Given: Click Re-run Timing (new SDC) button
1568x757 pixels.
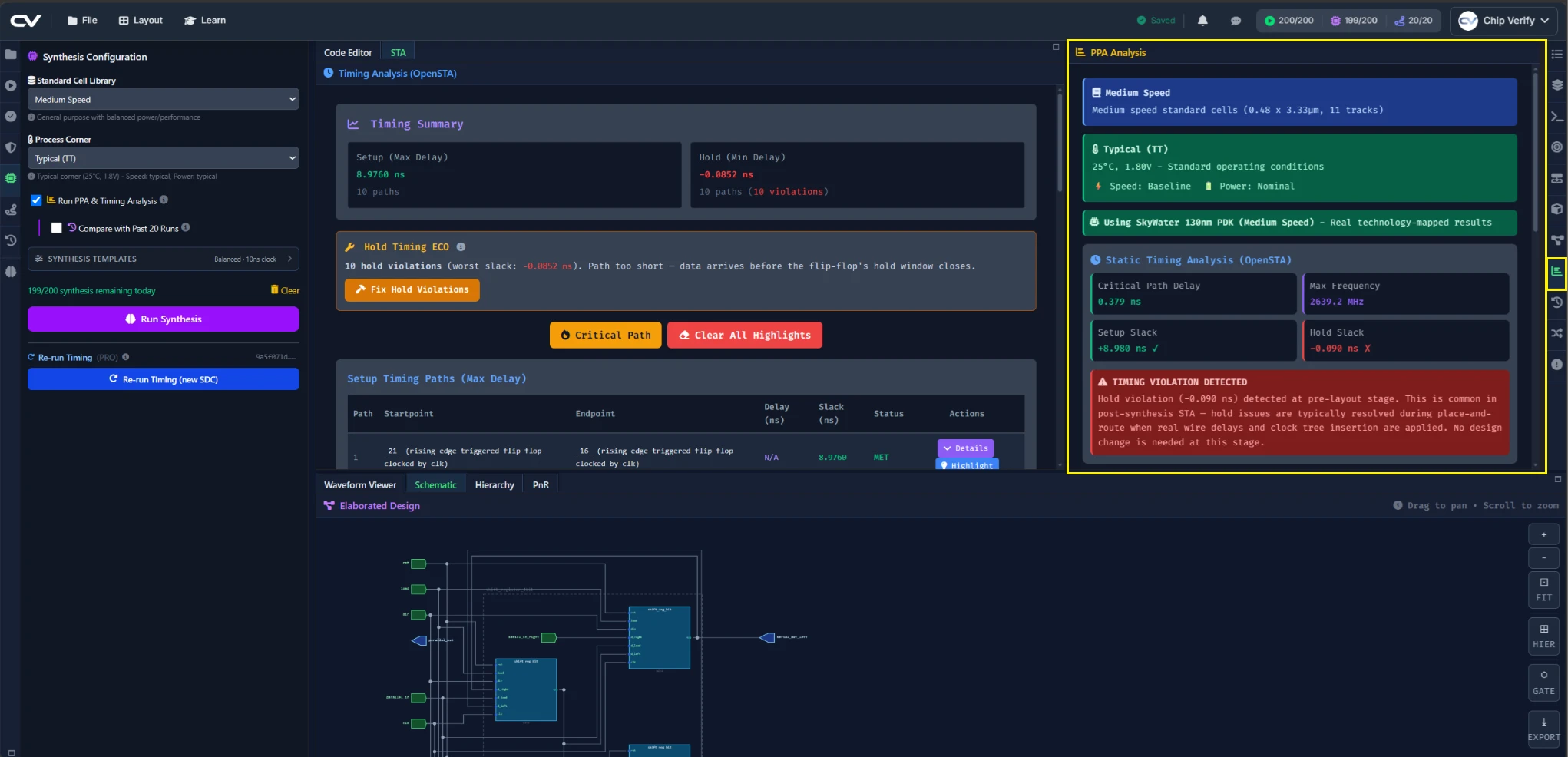Looking at the screenshot, I should coord(164,379).
